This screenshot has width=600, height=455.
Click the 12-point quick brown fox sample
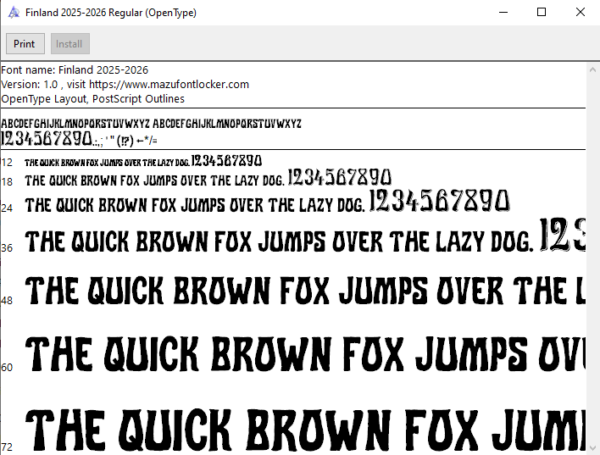(143, 161)
